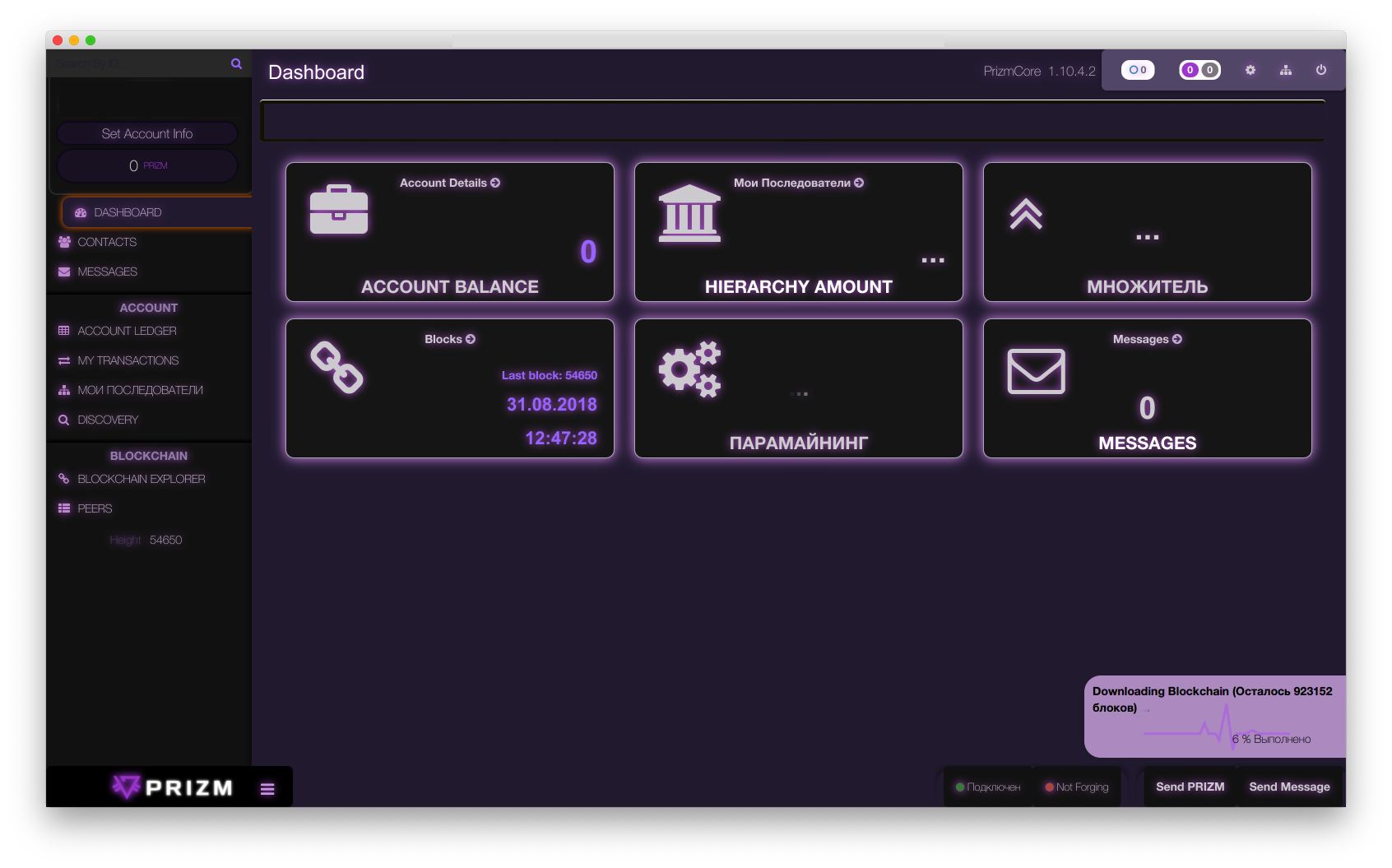The image size is (1392, 868).
Task: Click the My Transactions arrows icon
Action: pyautogui.click(x=64, y=360)
